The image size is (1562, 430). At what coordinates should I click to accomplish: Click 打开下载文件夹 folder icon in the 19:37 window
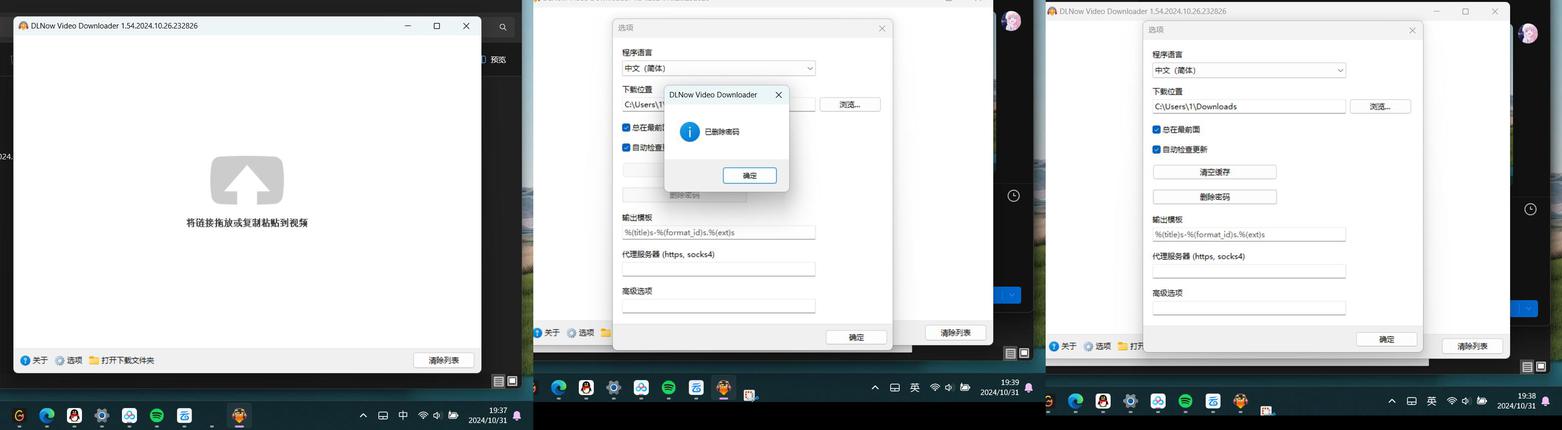(x=94, y=360)
